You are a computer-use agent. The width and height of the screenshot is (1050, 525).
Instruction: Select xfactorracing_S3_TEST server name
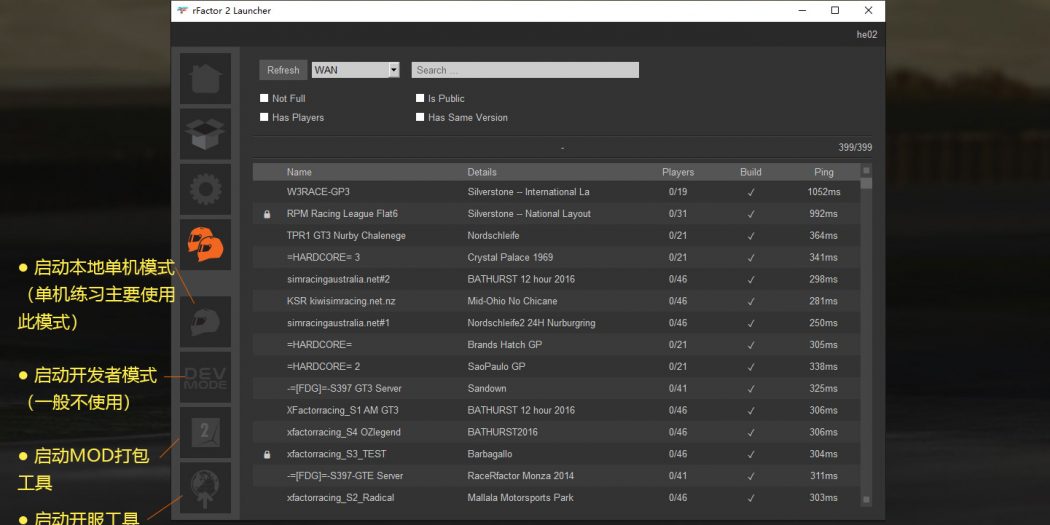click(x=336, y=454)
